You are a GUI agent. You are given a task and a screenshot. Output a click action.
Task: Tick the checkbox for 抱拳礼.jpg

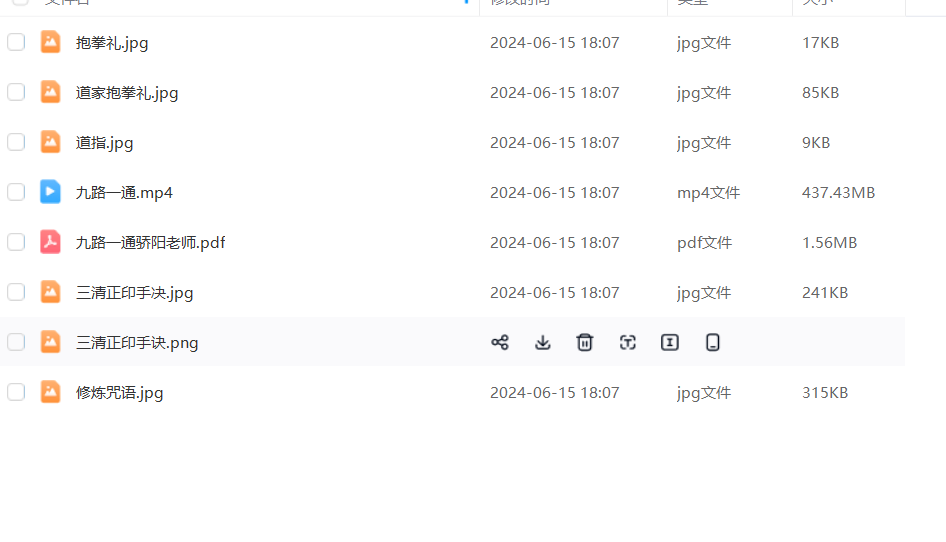pos(16,42)
